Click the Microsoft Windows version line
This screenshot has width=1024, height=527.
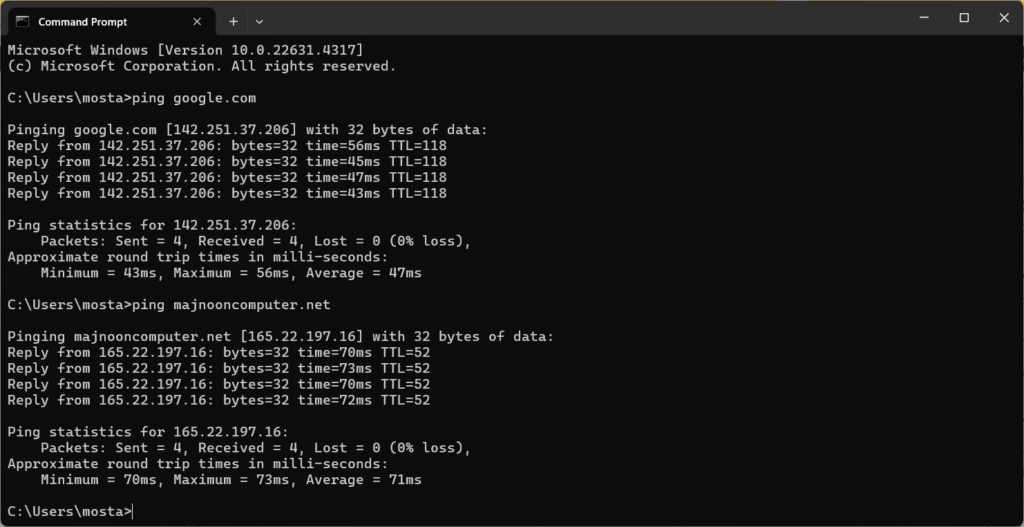coord(185,50)
